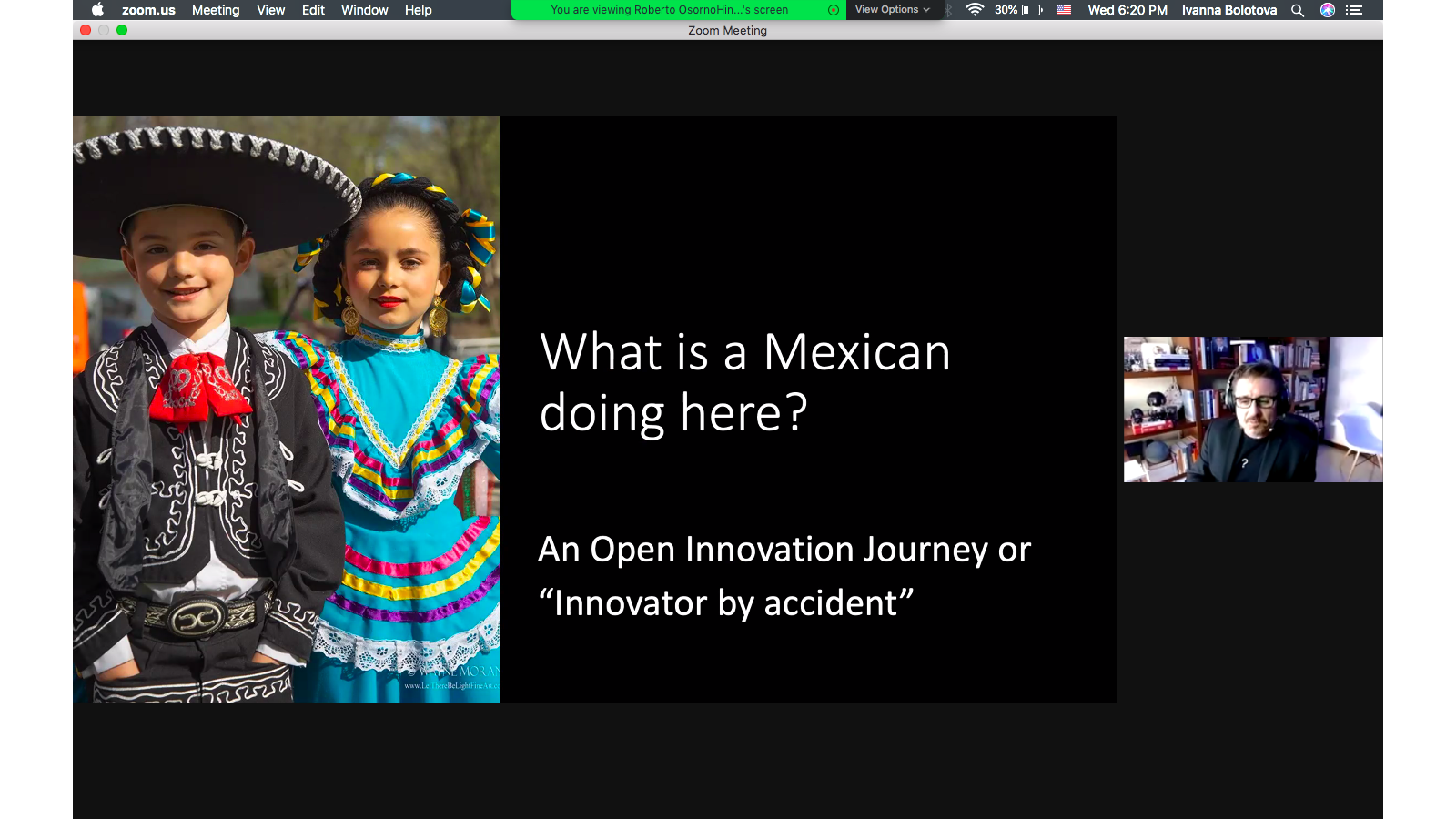1456x819 pixels.
Task: Open the zoom.us application menu
Action: (148, 10)
